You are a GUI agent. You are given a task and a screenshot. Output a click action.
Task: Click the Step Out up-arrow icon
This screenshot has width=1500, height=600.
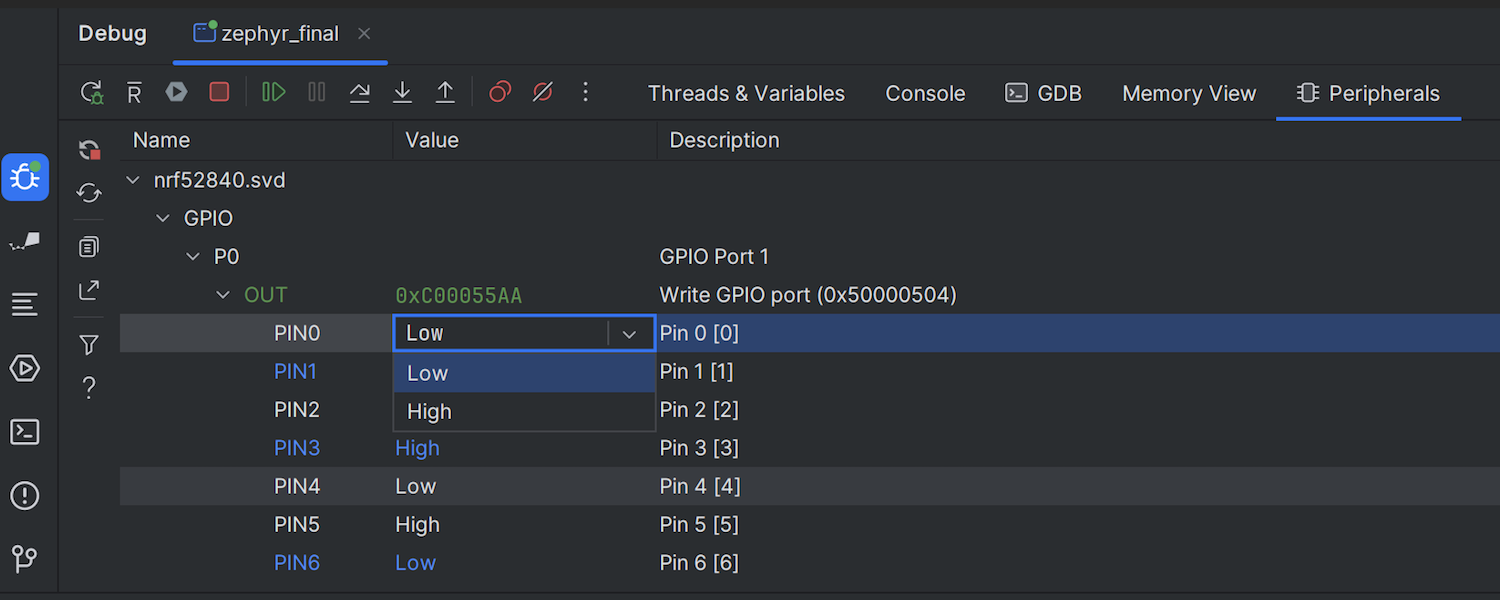tap(445, 93)
